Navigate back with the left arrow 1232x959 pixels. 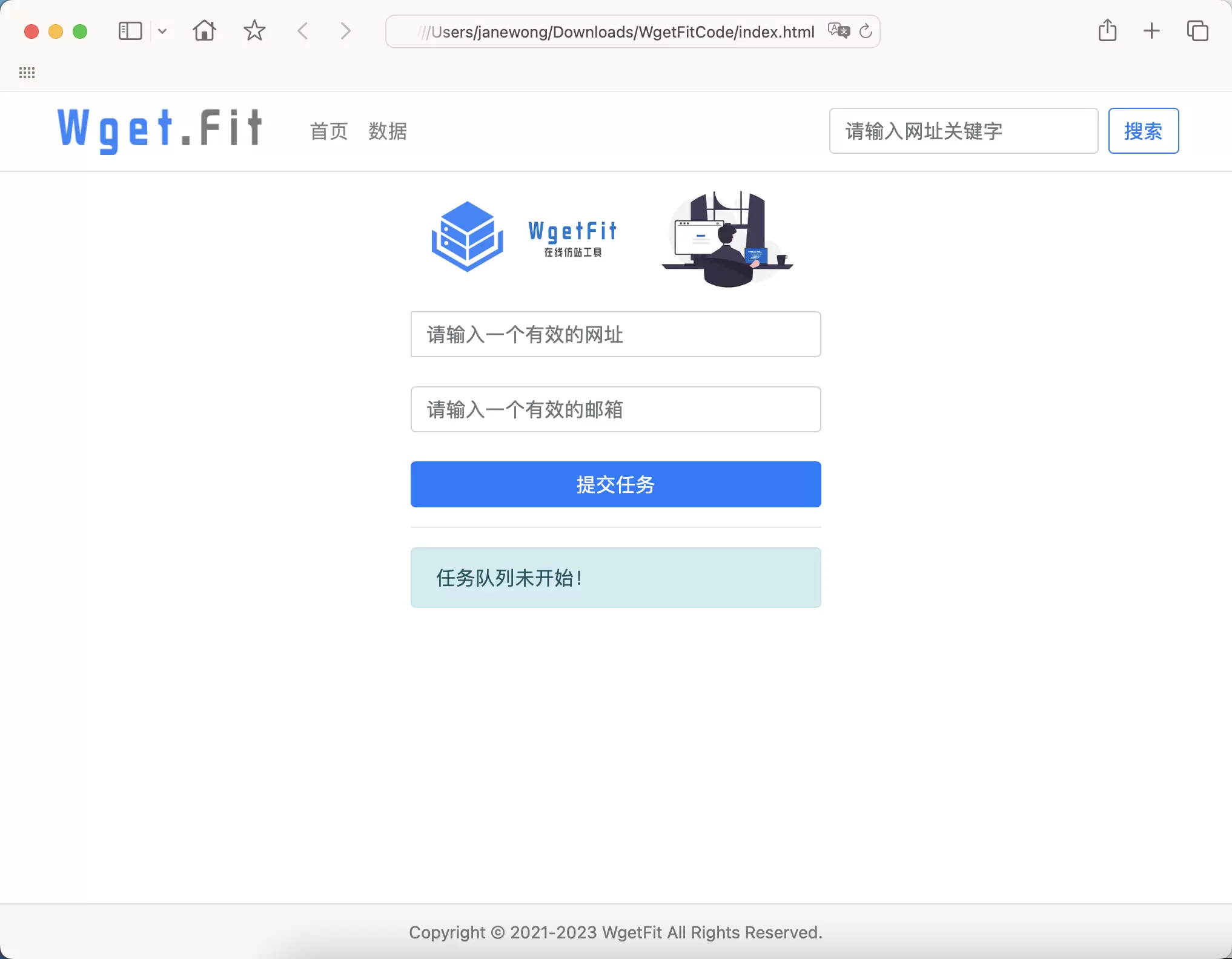(303, 31)
